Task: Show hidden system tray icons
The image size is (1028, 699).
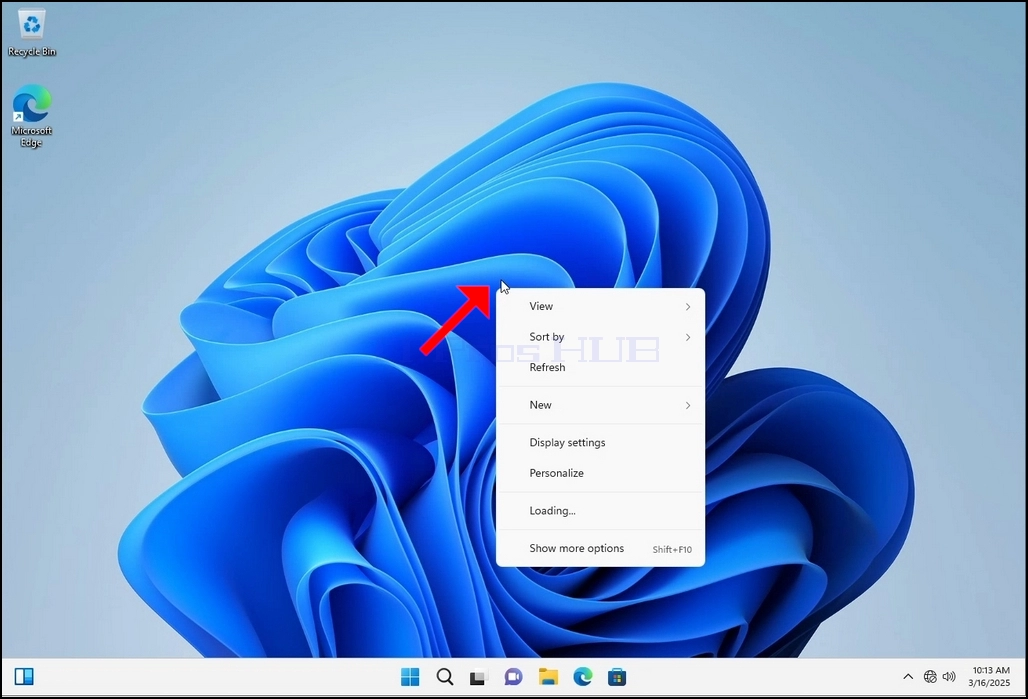Action: [908, 677]
